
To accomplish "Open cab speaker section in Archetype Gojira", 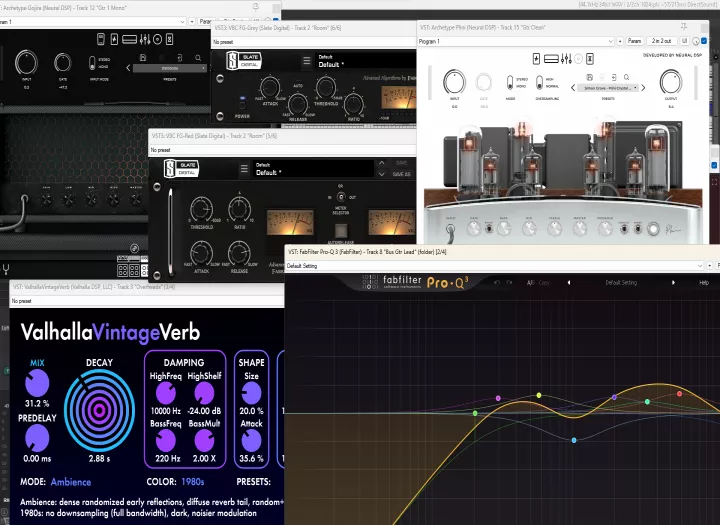I will coord(158,39).
